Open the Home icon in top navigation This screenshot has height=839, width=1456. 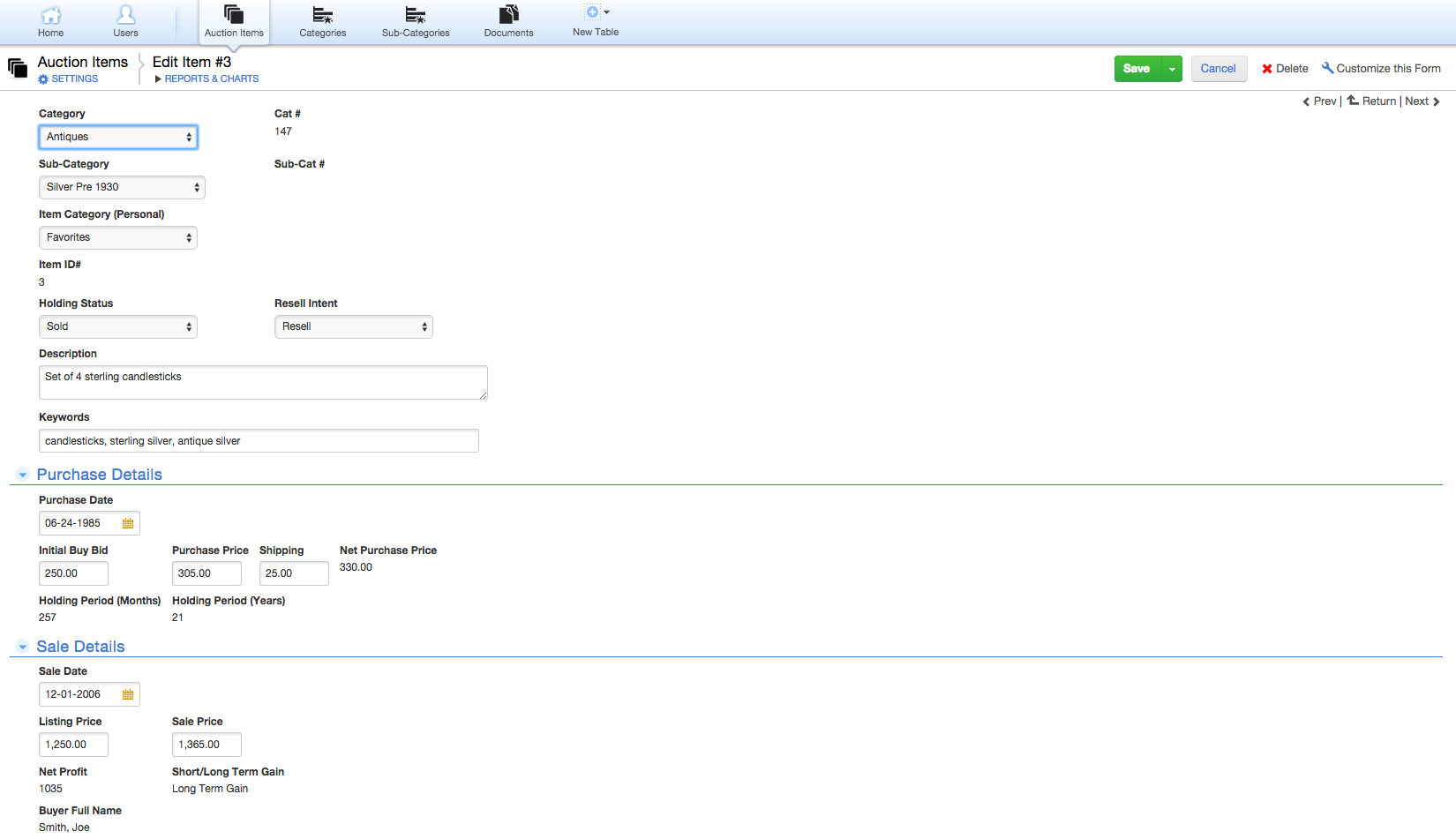coord(51,15)
